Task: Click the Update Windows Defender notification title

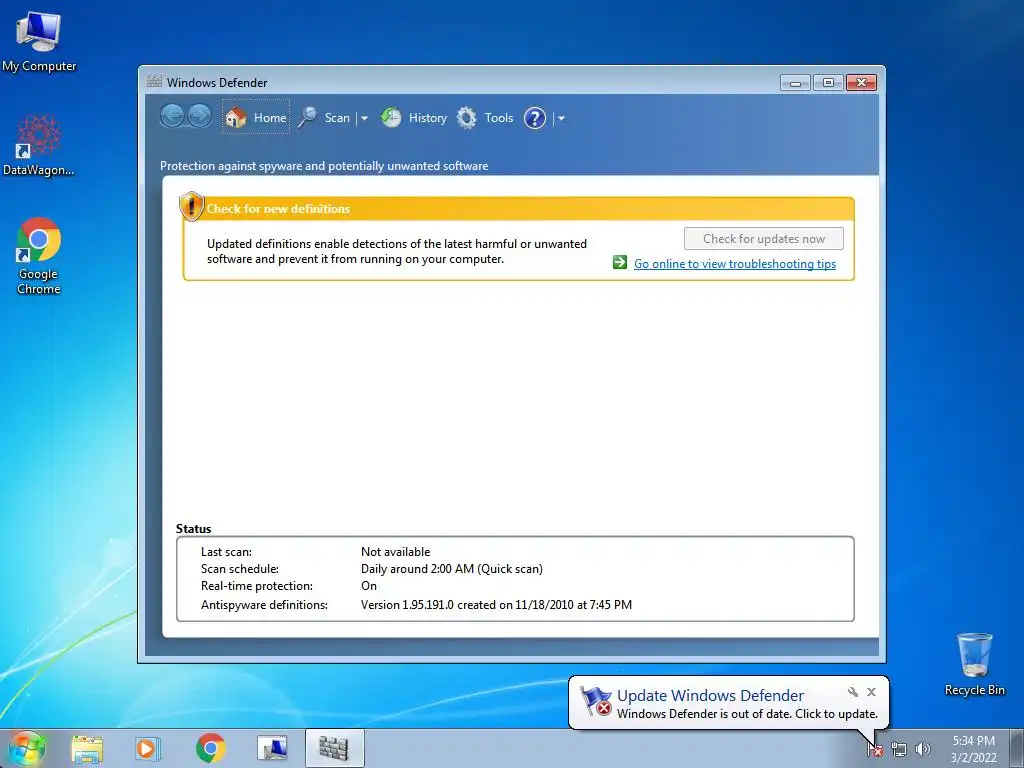Action: (x=710, y=696)
